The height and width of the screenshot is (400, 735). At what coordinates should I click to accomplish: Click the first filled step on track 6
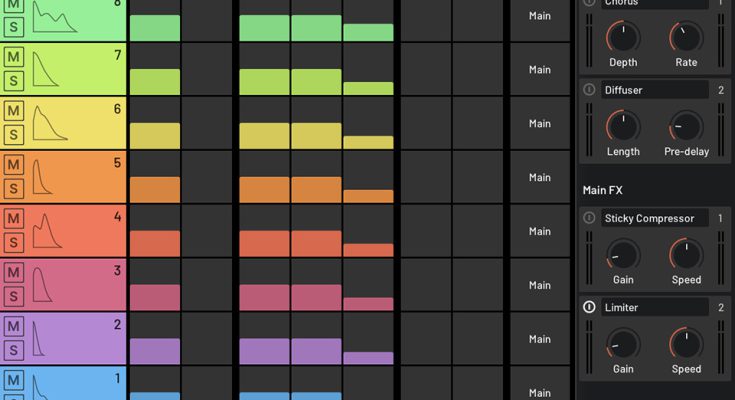[155, 135]
